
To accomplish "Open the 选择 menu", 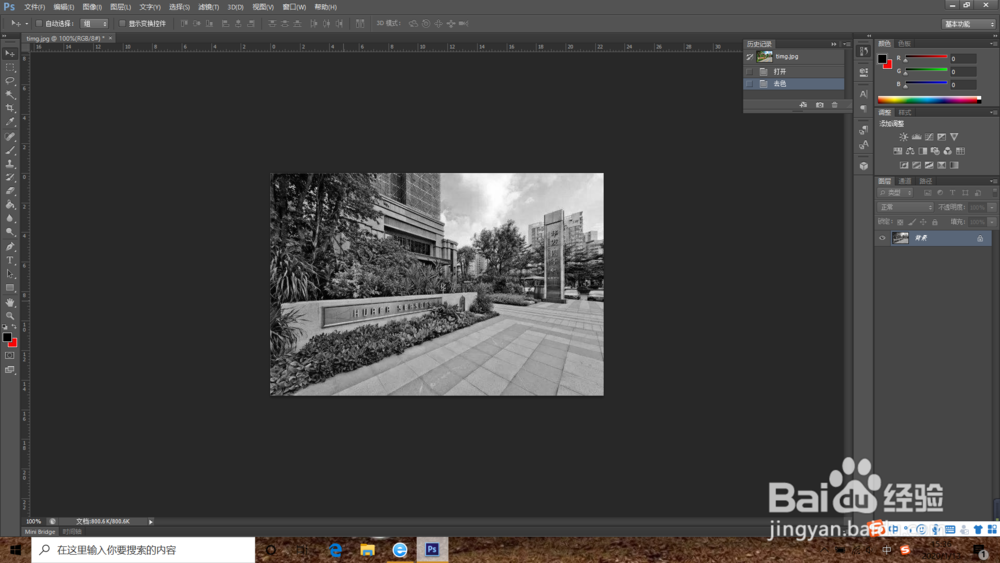I will [179, 7].
